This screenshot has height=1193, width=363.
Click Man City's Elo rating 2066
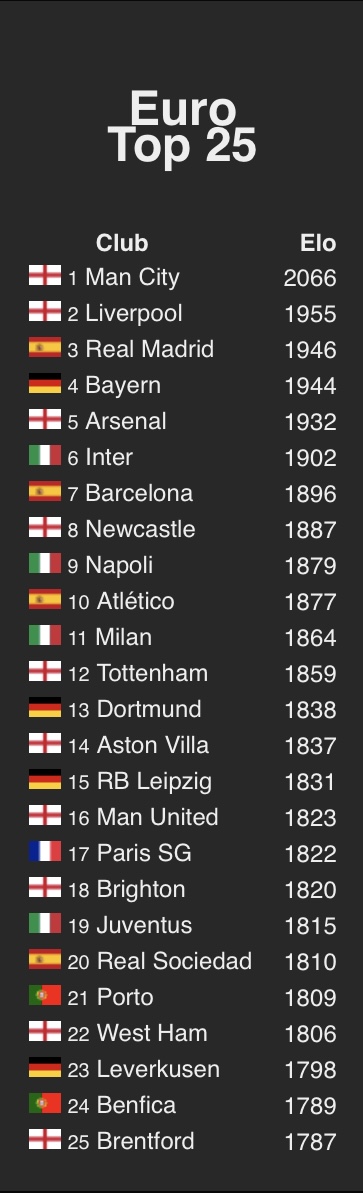[310, 278]
